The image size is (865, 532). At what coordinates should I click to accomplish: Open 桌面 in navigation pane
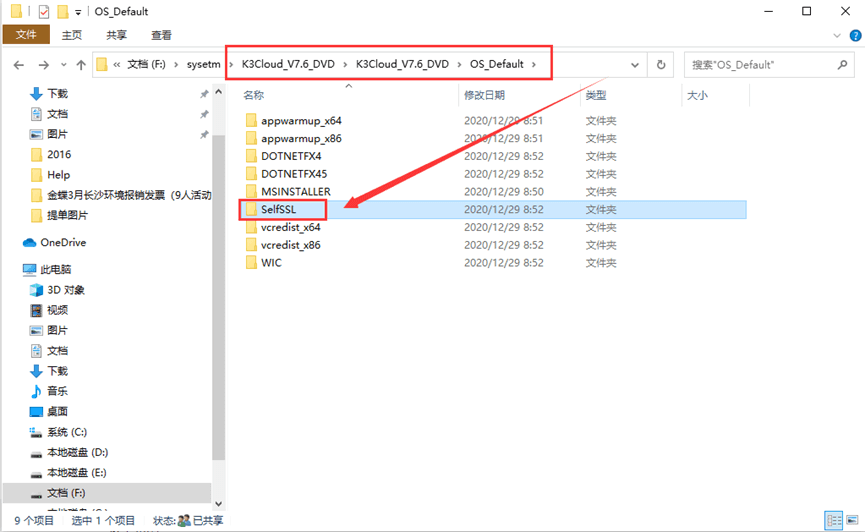tap(57, 412)
